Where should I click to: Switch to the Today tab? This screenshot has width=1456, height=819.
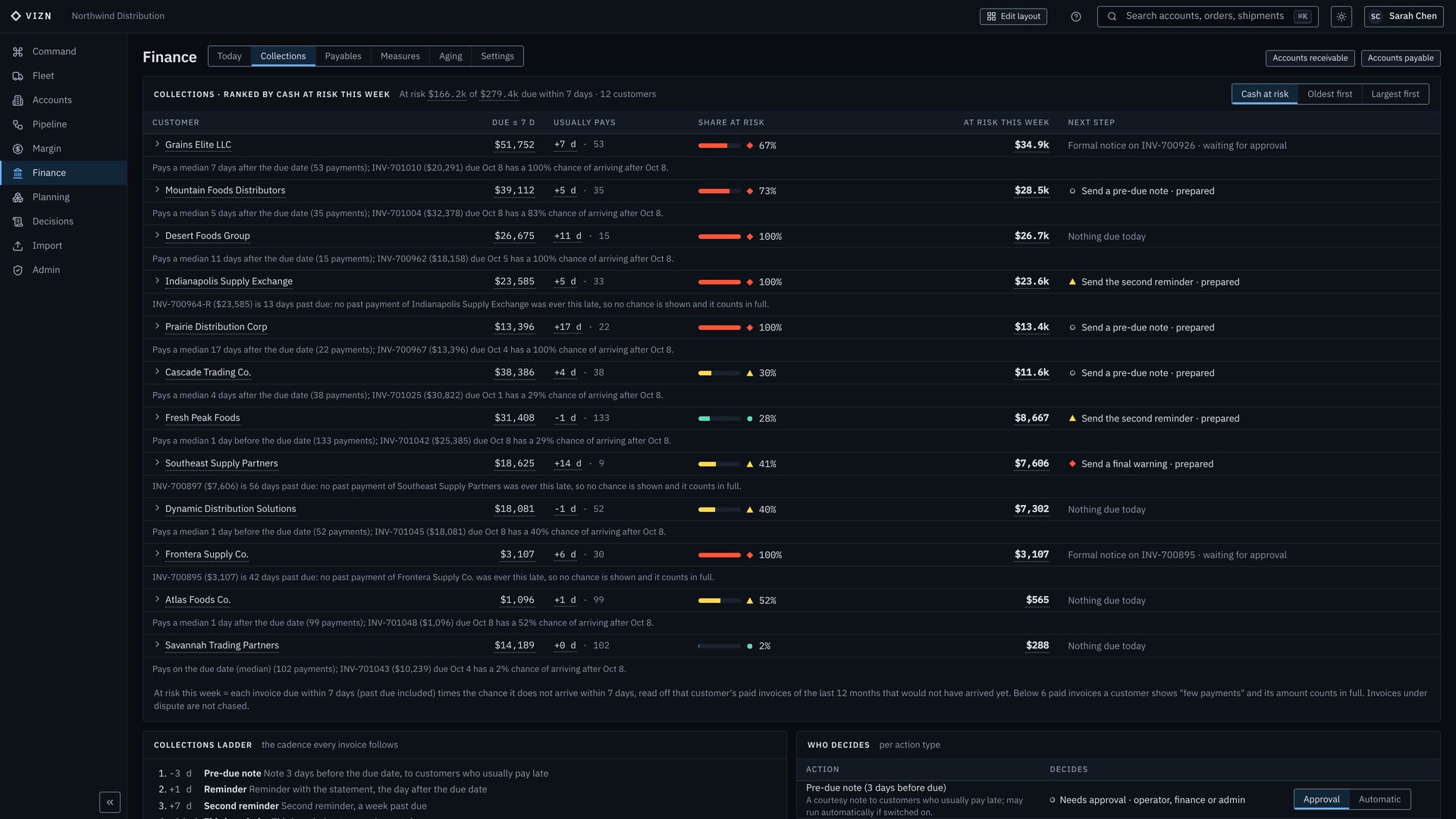tap(229, 56)
